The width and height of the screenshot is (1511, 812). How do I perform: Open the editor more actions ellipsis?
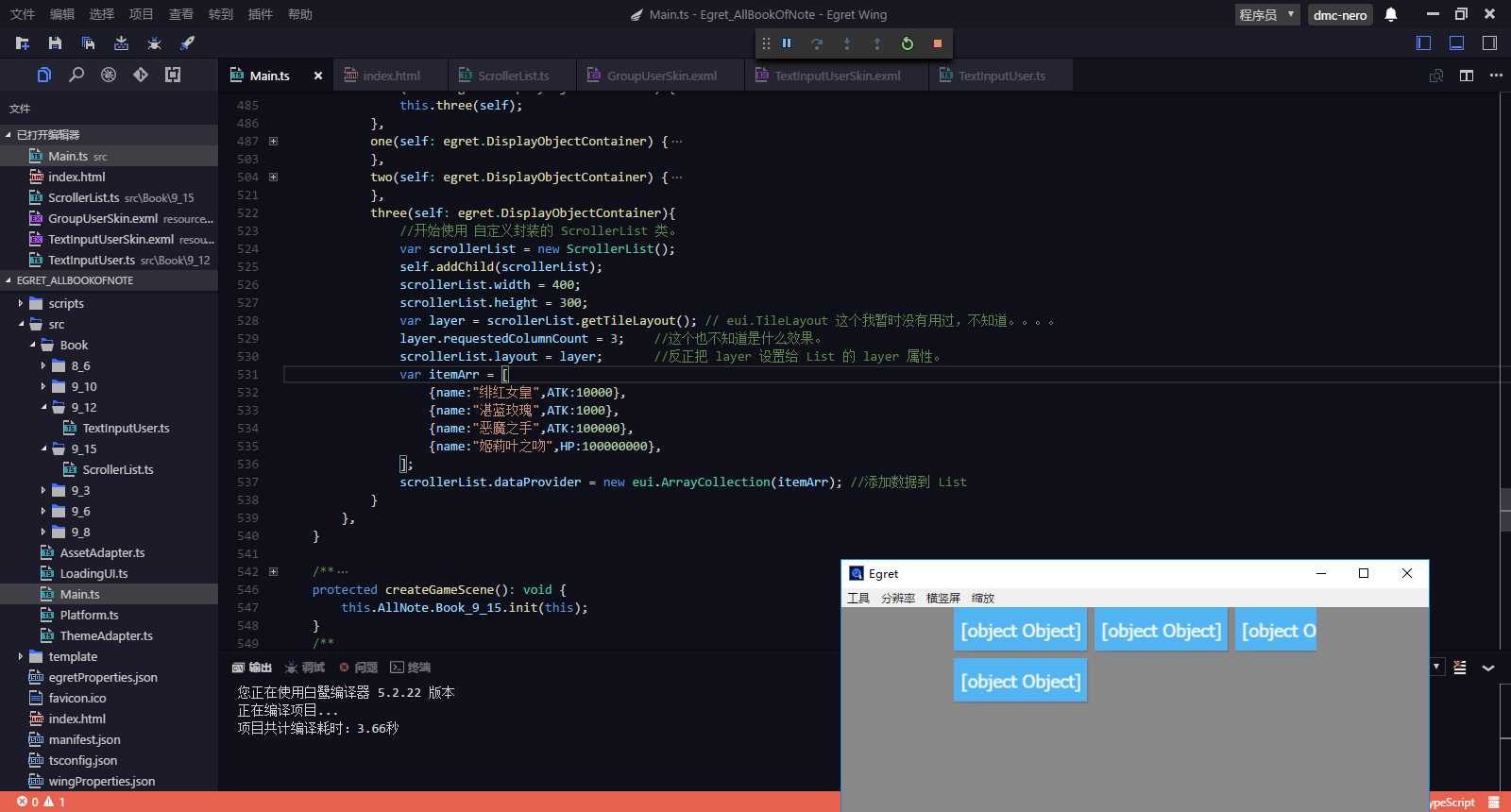(x=1496, y=76)
